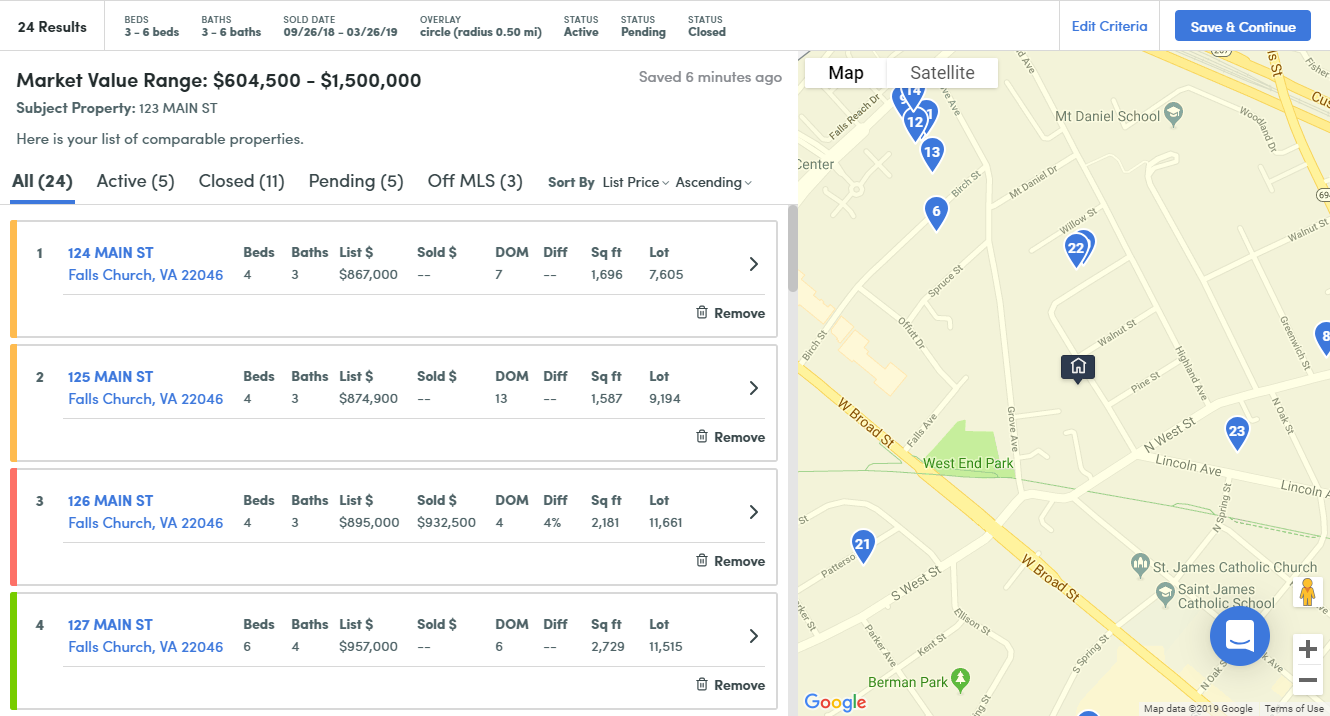Viewport: 1330px width, 716px height.
Task: Click trash icon for 126 MAIN ST
Action: [702, 561]
